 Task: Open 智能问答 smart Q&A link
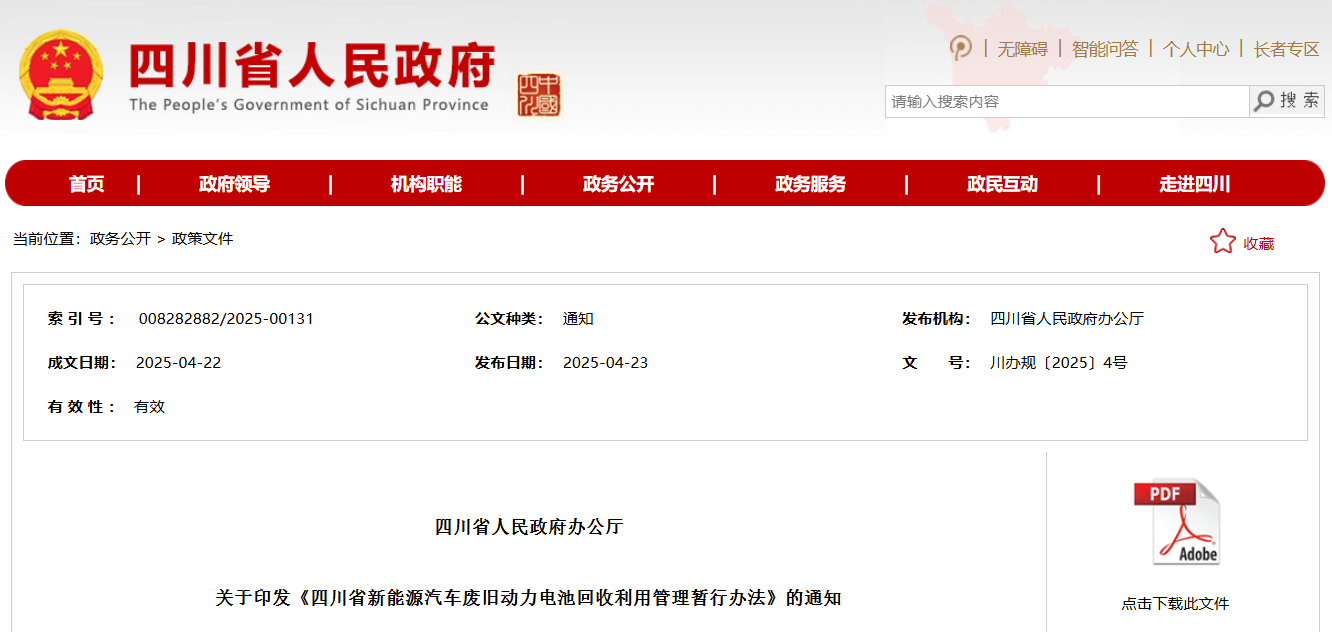pos(1105,49)
